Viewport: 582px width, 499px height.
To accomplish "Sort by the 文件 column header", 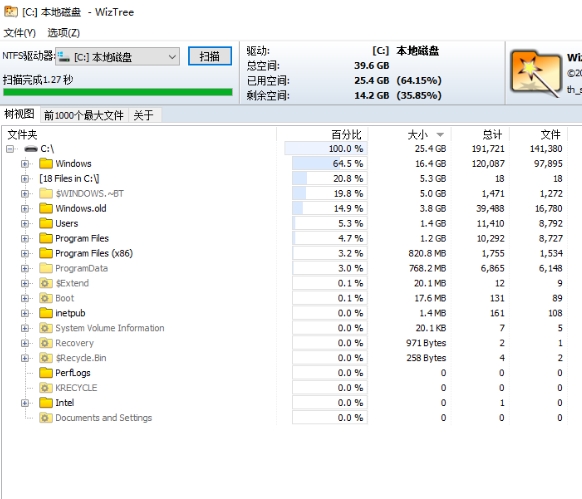I will point(539,134).
